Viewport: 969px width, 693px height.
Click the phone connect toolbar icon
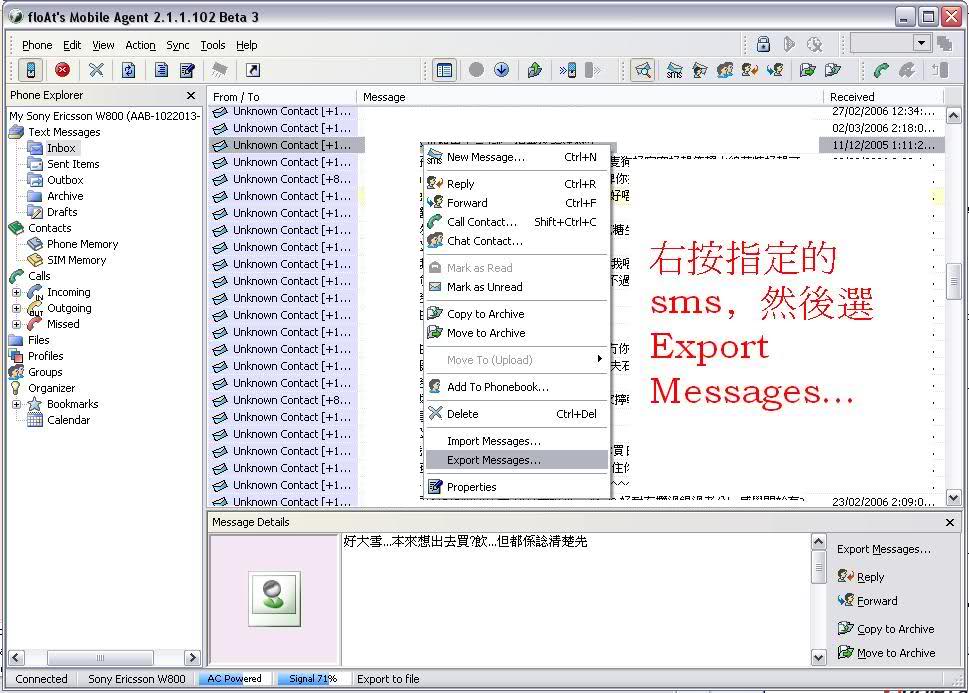point(30,70)
